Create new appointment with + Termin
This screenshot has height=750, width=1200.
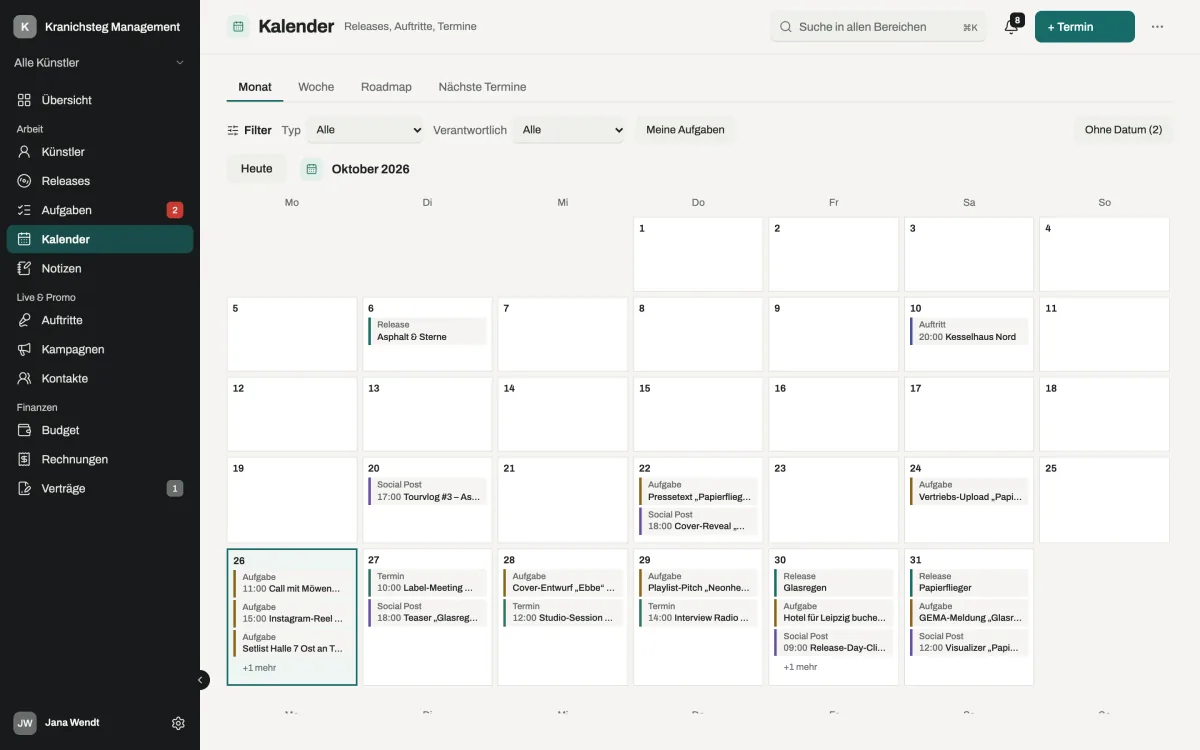point(1085,27)
